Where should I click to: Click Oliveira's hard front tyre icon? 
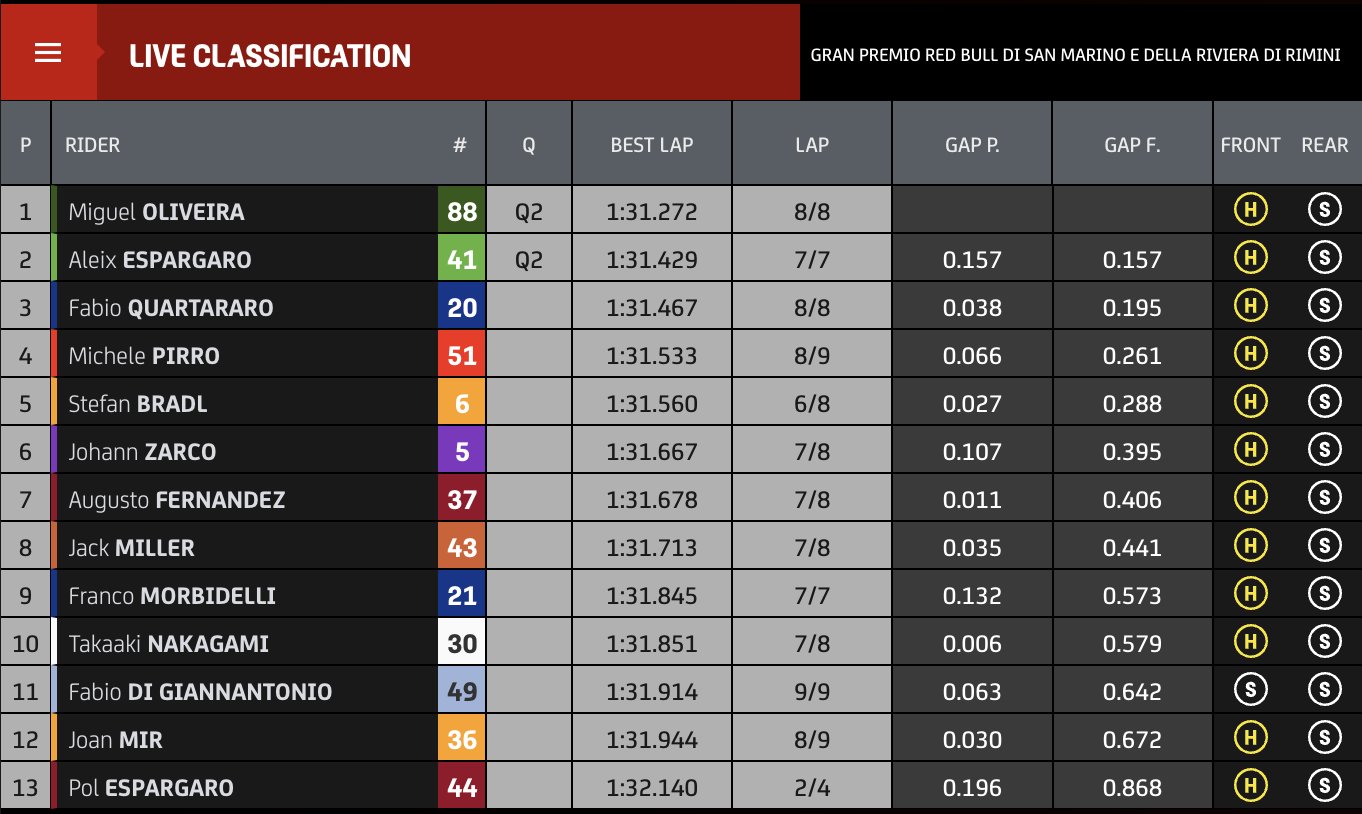[1249, 210]
